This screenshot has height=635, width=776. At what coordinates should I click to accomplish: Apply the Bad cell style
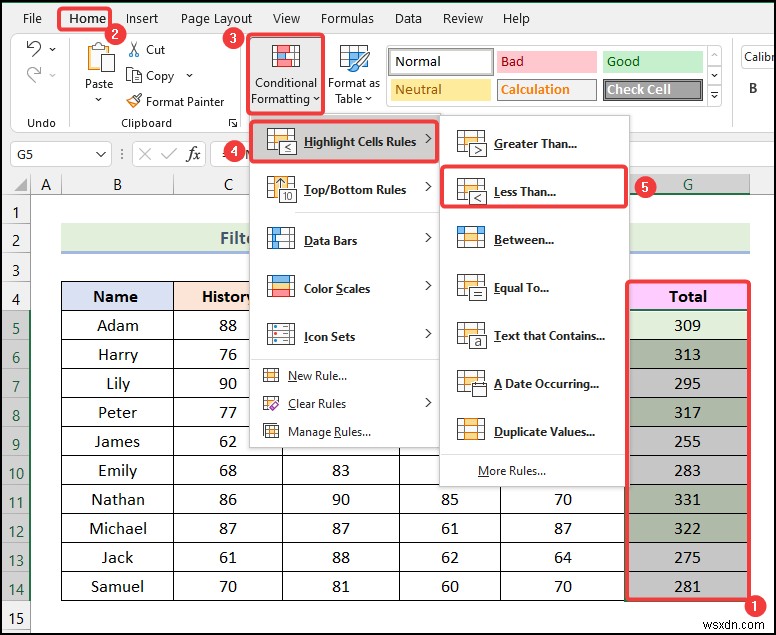click(546, 61)
